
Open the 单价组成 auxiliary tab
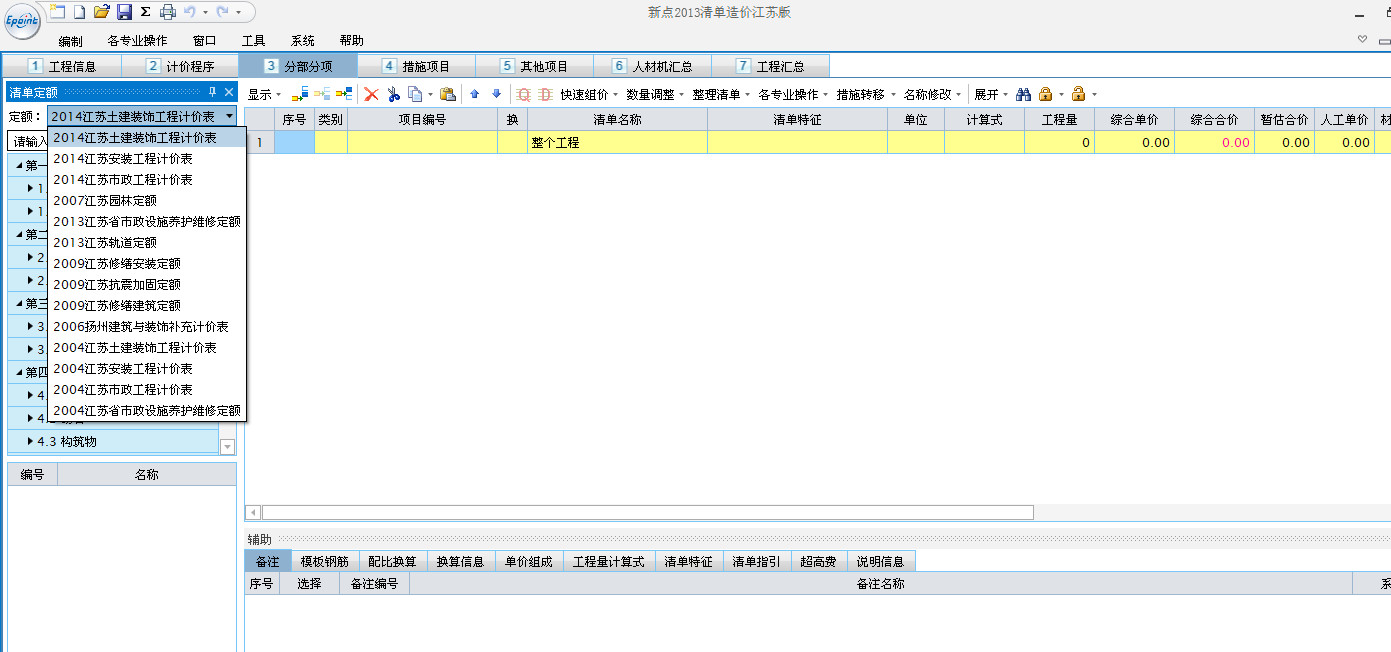pyautogui.click(x=528, y=562)
